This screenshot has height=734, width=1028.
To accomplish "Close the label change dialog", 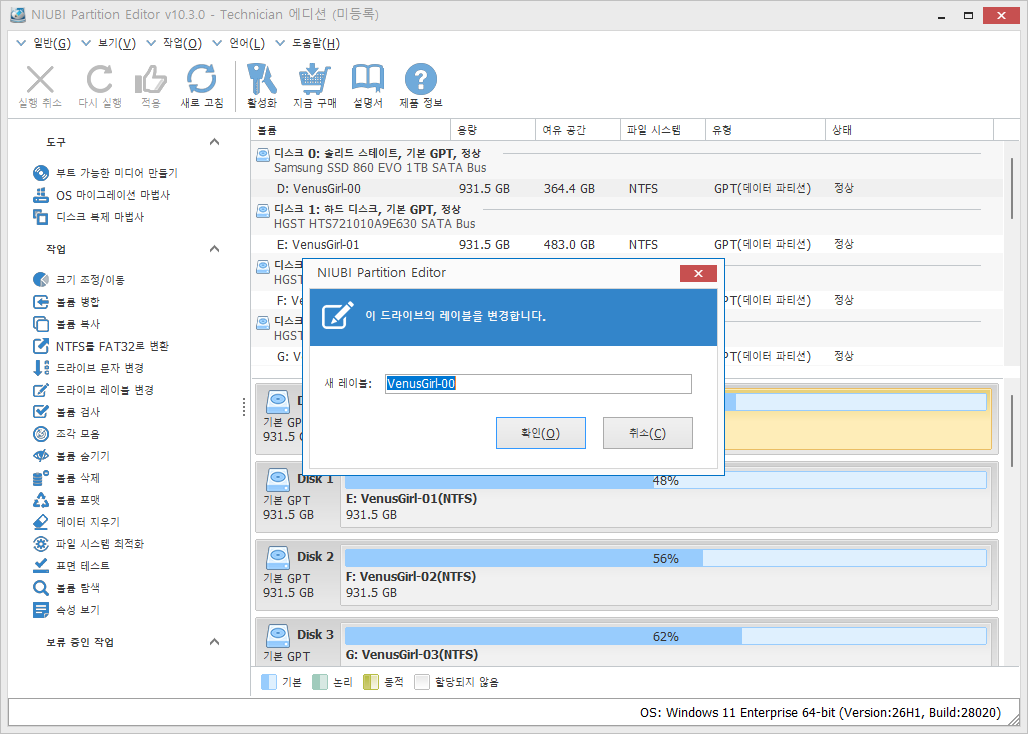I will point(698,273).
